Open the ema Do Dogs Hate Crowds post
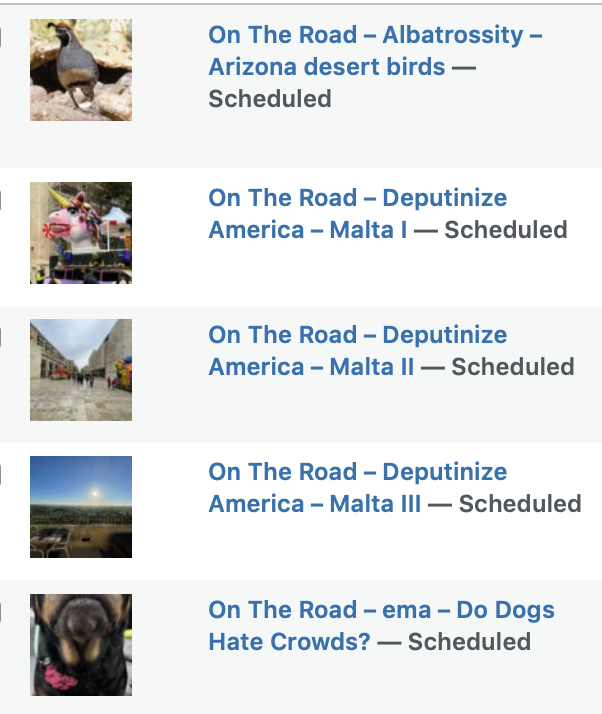602x714 pixels. click(382, 625)
